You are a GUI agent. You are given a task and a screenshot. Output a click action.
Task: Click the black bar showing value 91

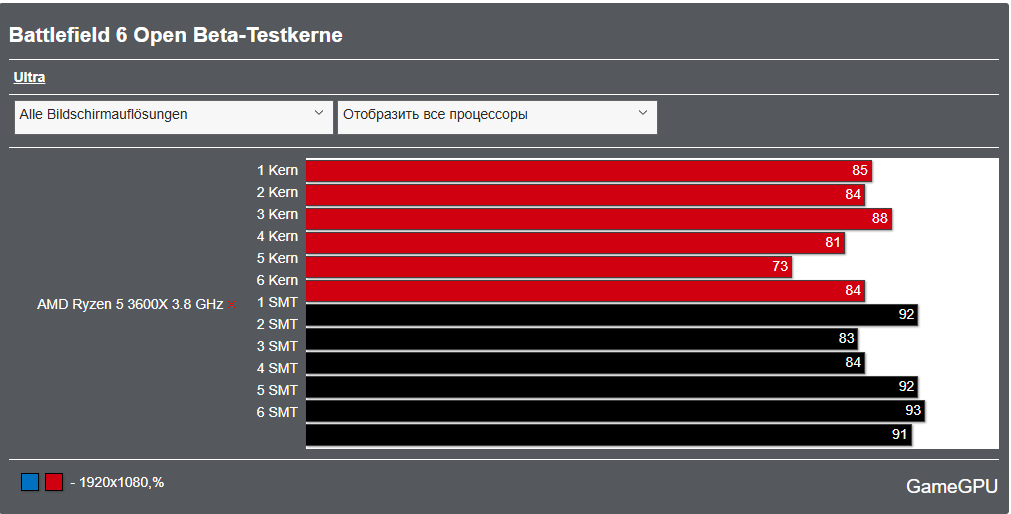click(x=609, y=435)
